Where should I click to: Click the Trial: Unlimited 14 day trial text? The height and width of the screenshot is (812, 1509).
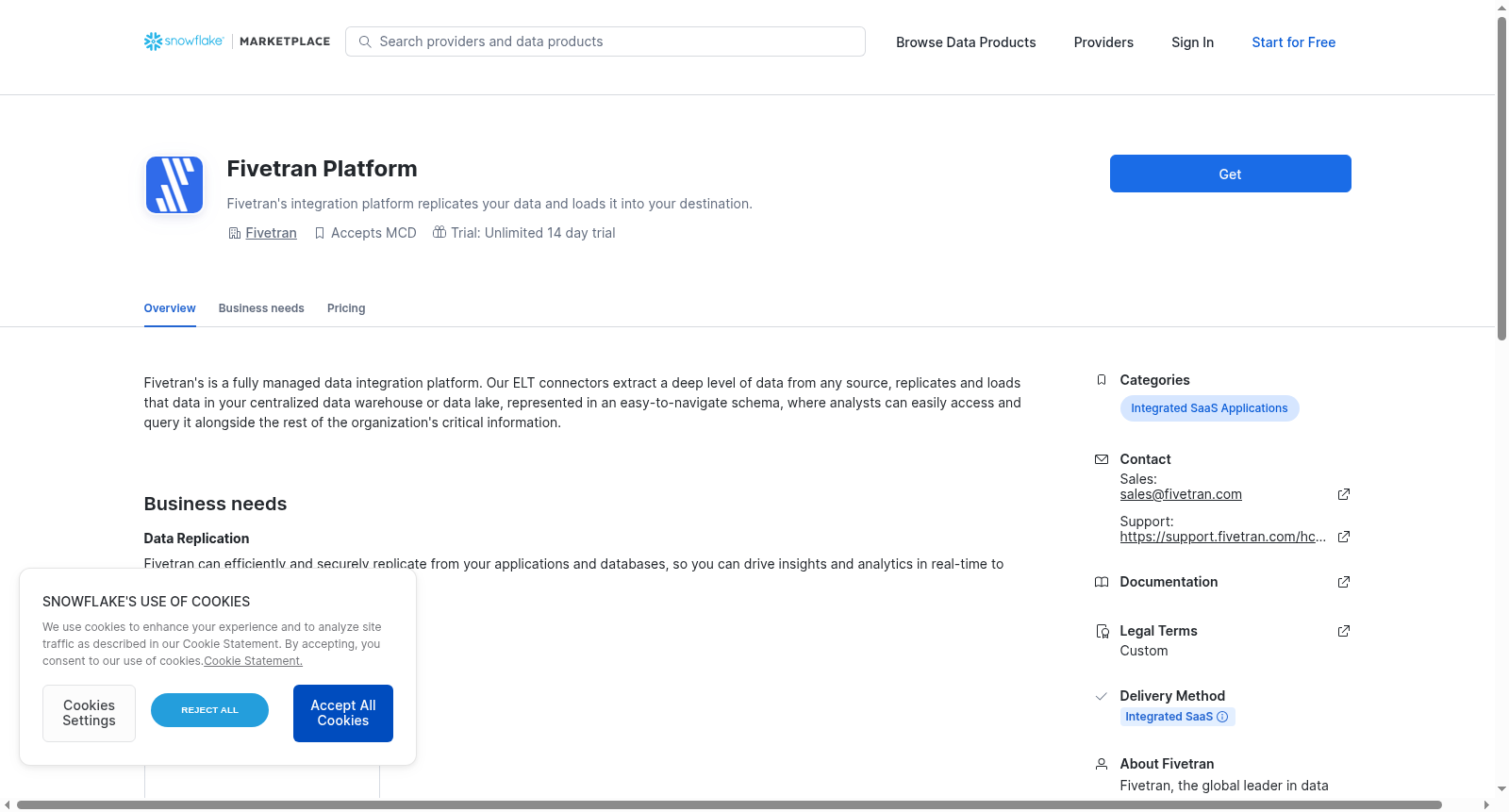[x=533, y=233]
